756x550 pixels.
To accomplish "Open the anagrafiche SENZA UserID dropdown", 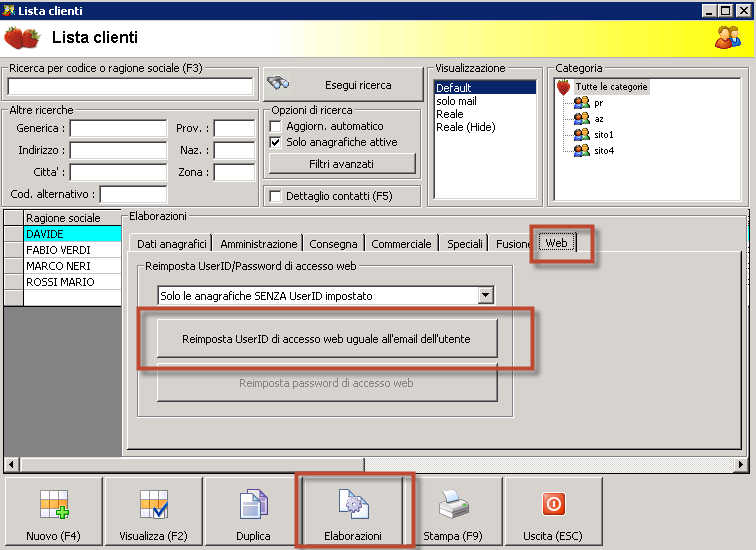I will [x=486, y=295].
